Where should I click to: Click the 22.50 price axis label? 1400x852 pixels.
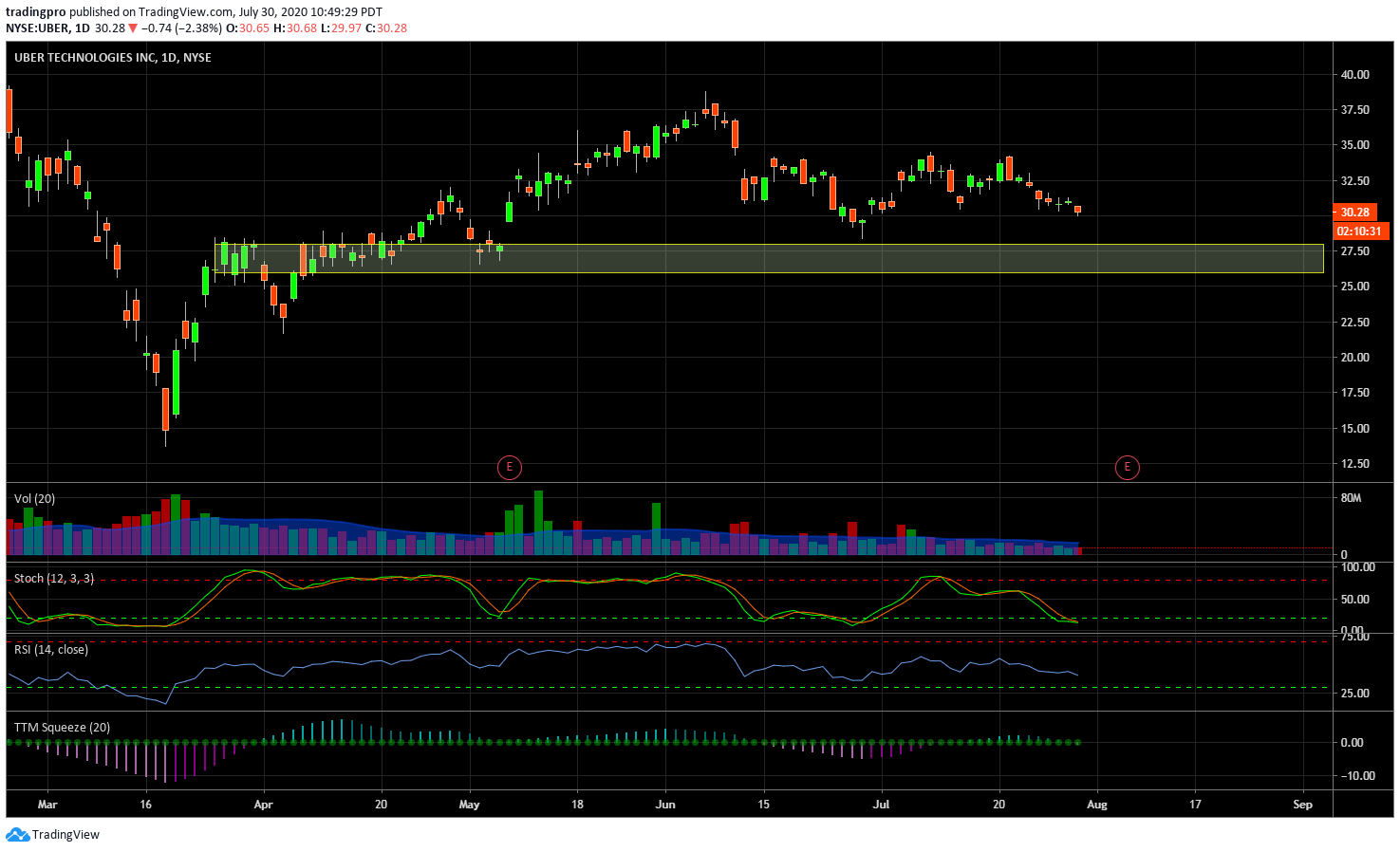click(x=1354, y=323)
